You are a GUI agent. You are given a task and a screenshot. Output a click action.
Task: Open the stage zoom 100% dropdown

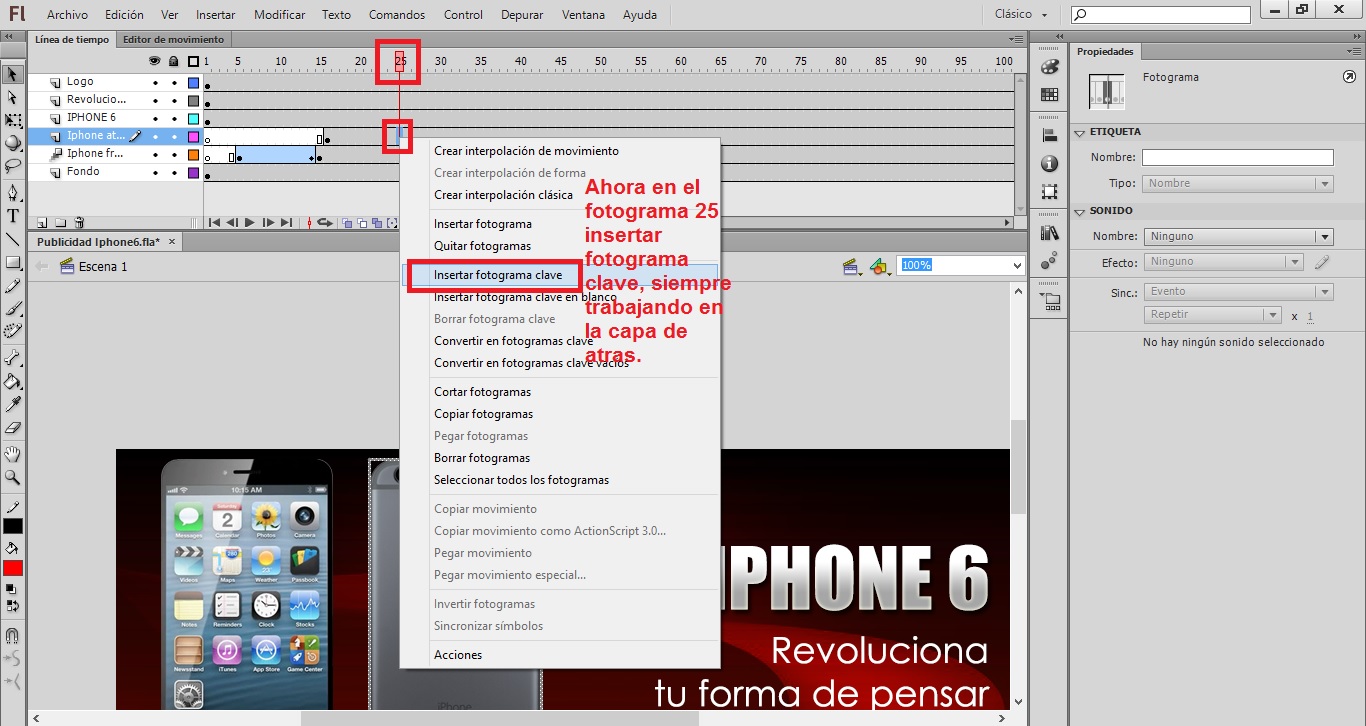tap(1018, 266)
